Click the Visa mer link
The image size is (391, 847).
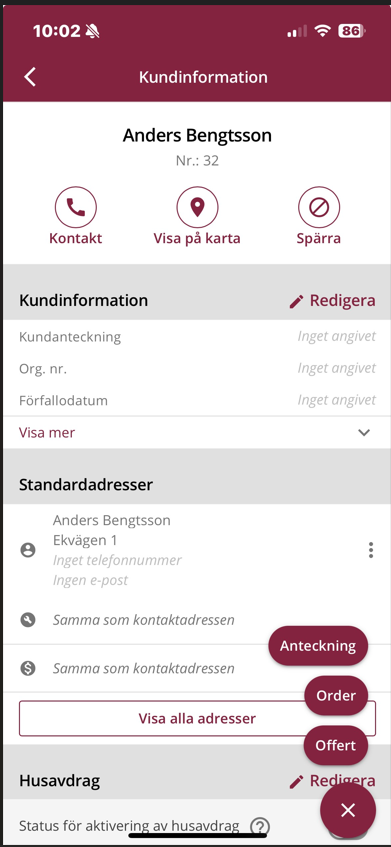tap(47, 433)
